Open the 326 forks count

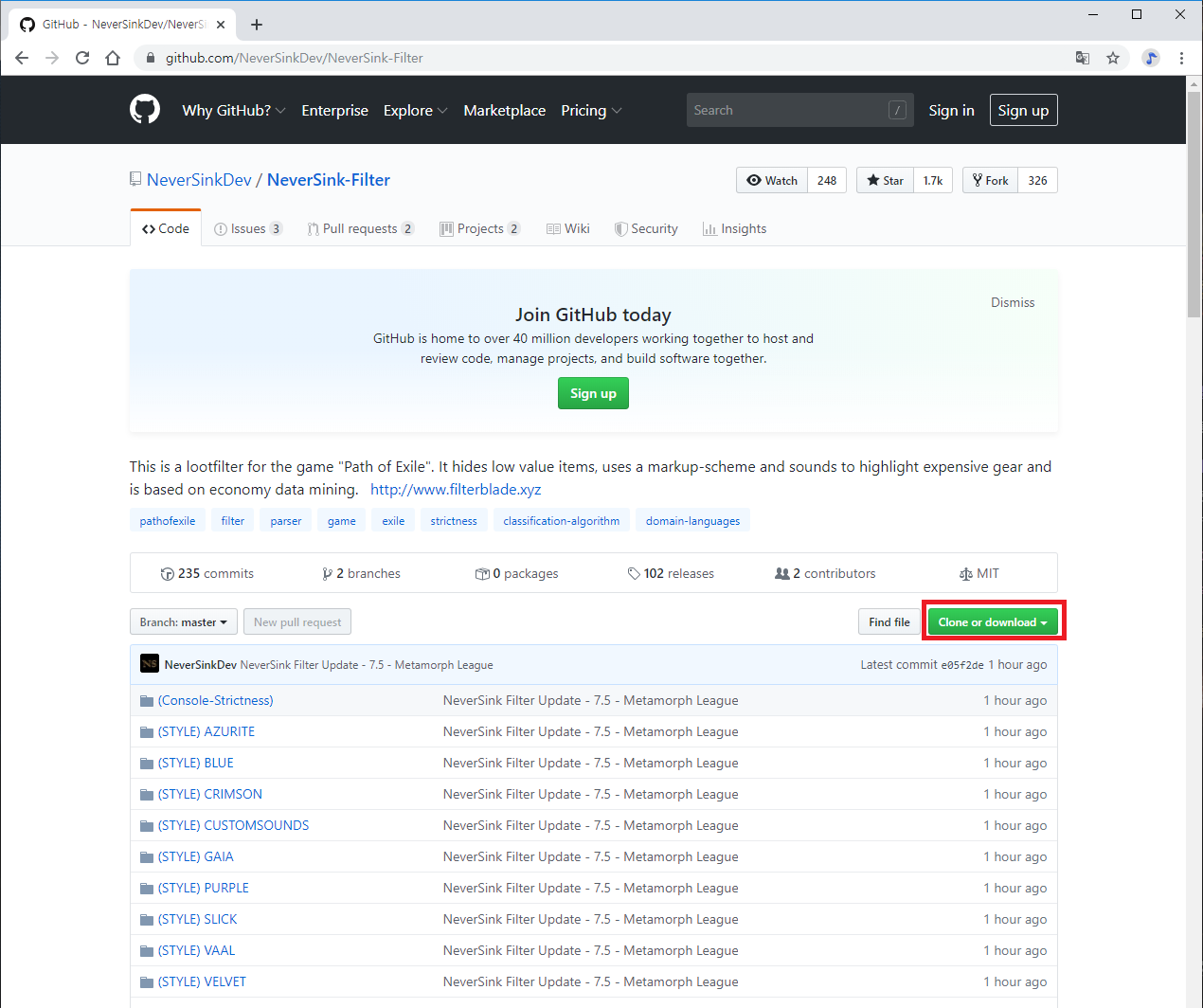coord(1037,180)
